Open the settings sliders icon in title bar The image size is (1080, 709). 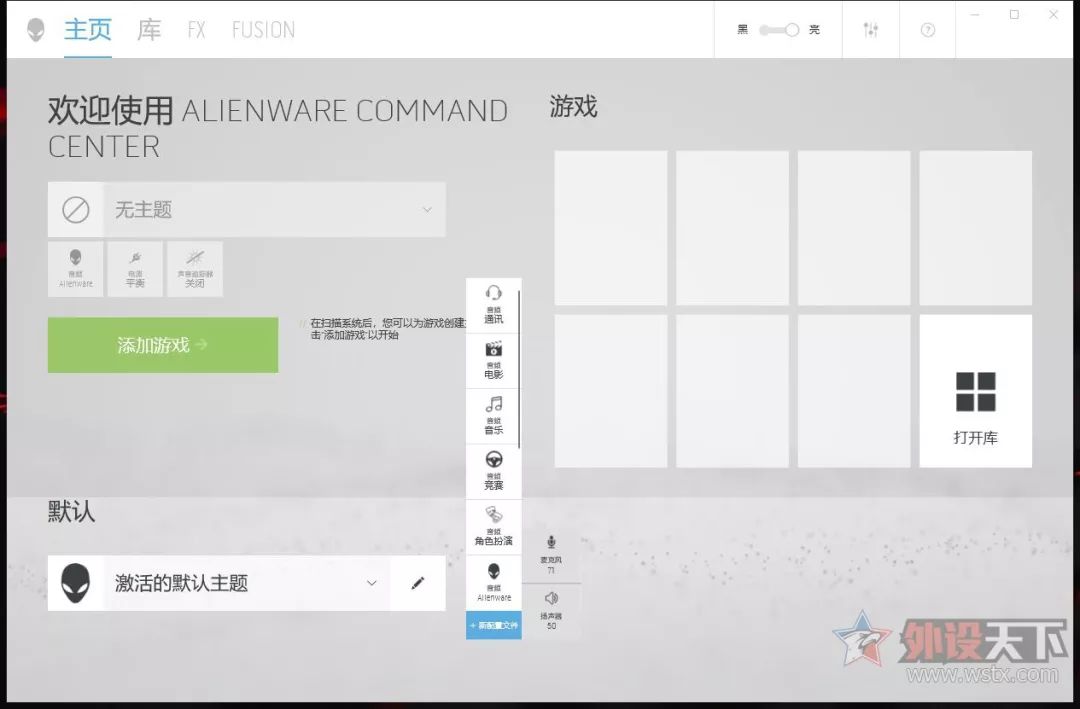[x=871, y=30]
